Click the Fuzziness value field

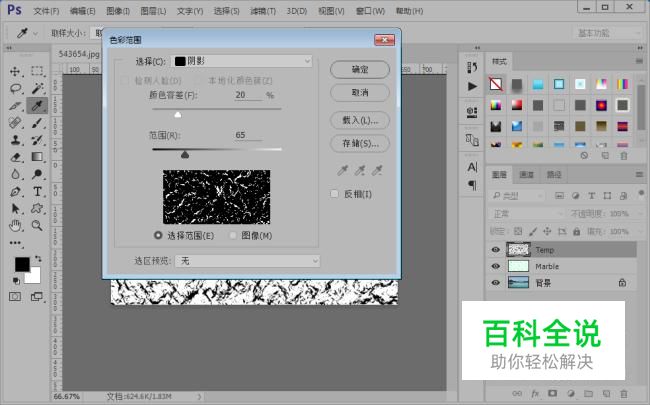(248, 95)
